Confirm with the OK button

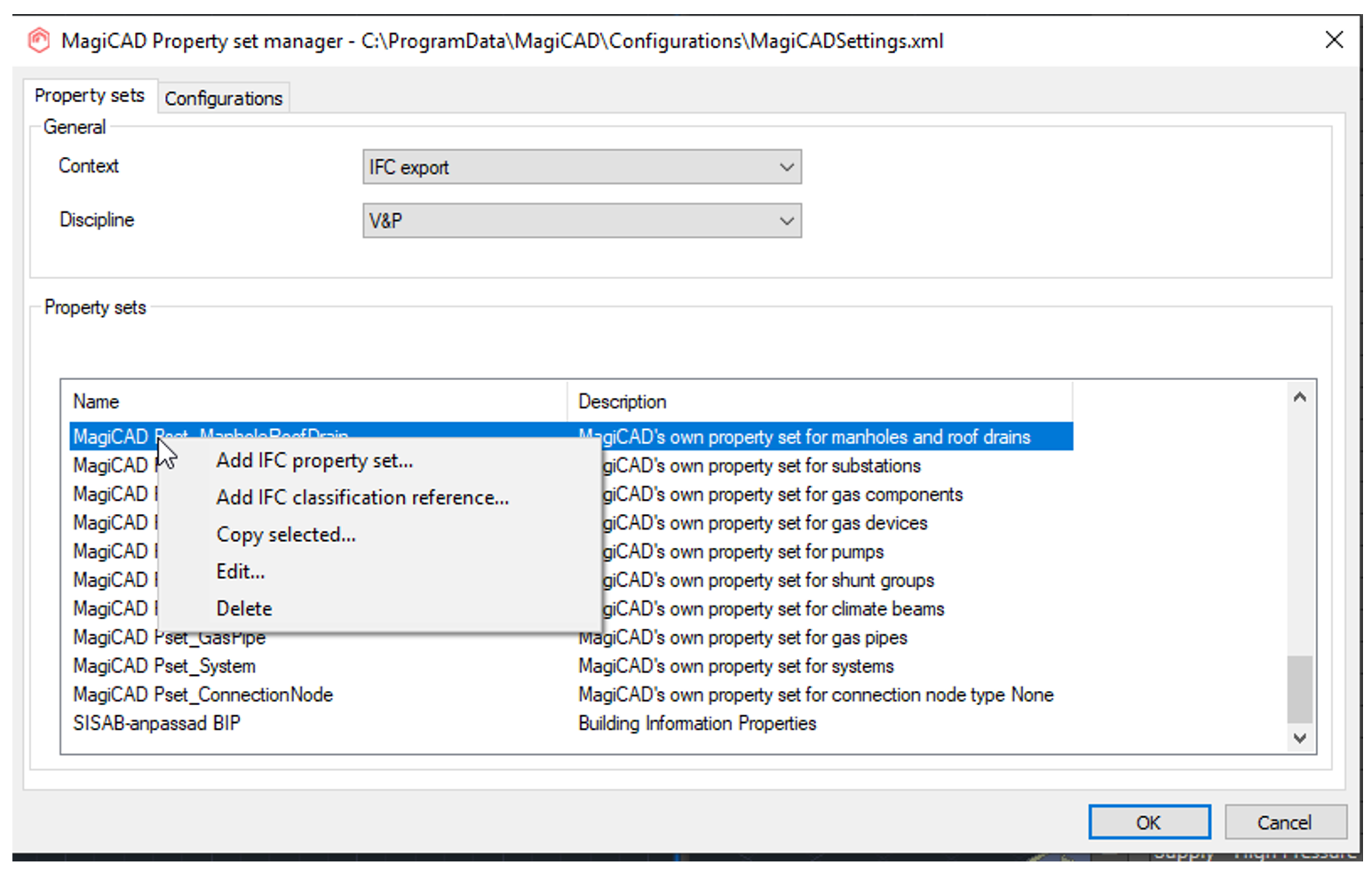1149,822
